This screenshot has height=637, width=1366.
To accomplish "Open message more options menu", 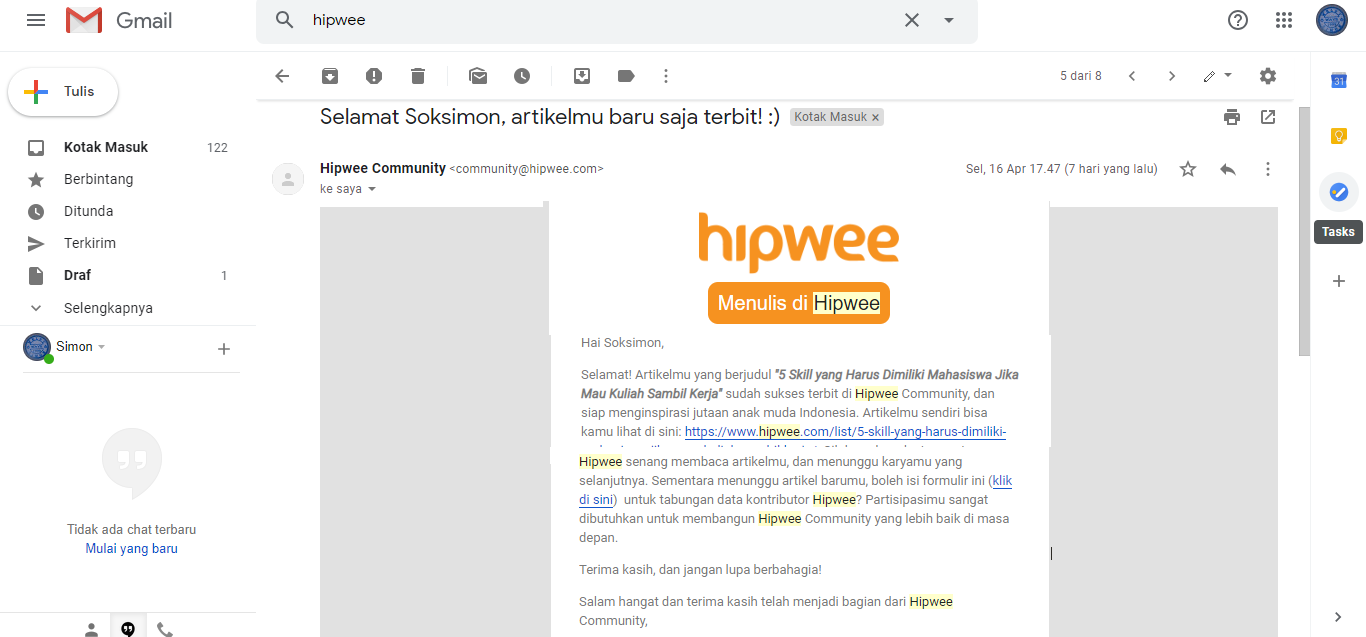I will (x=1268, y=169).
